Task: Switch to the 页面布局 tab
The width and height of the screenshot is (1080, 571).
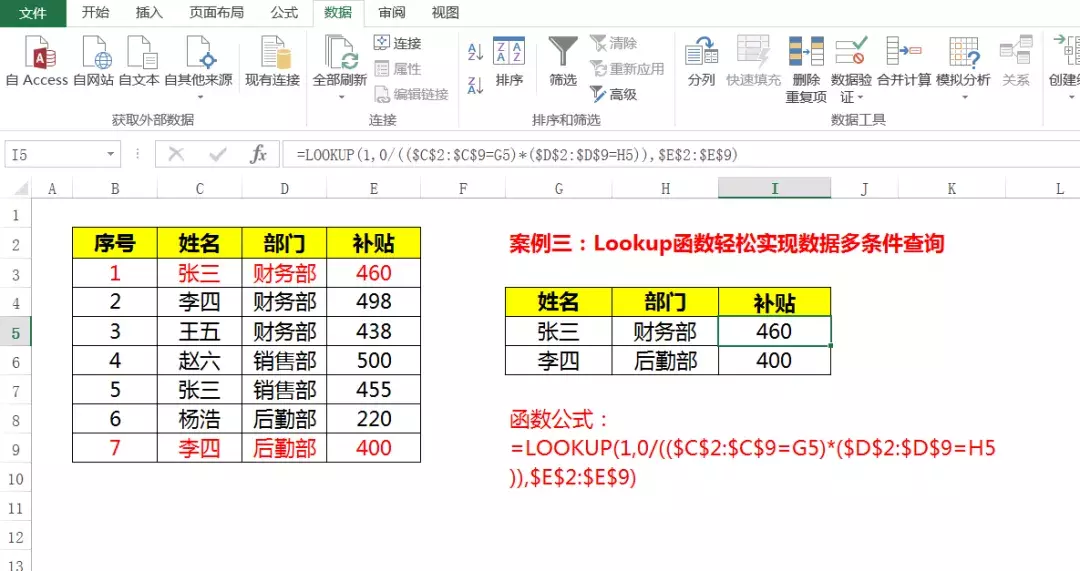Action: click(x=216, y=12)
